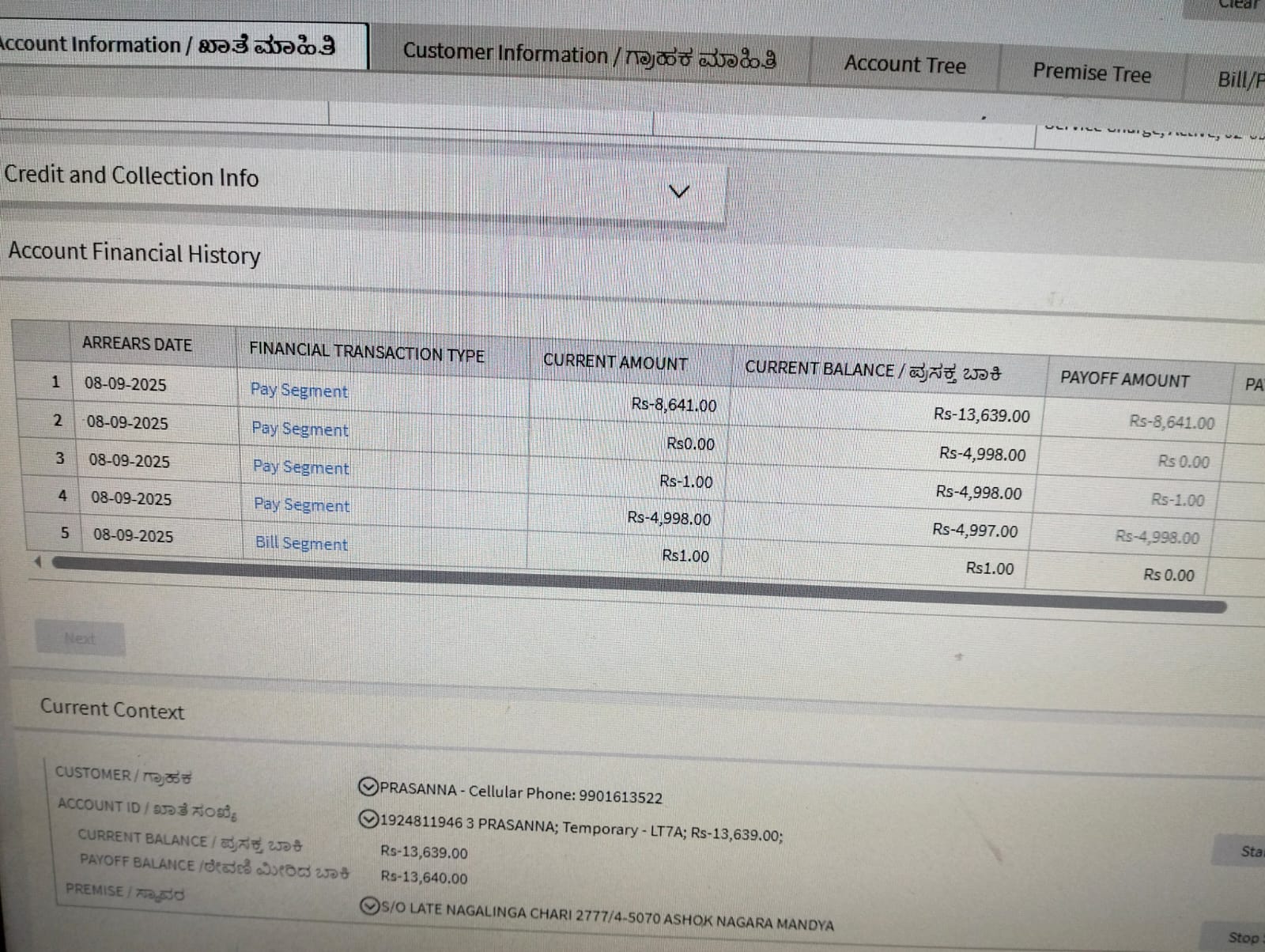Select row number 2 in the history table
Screen dimensions: 1265x952
coord(57,420)
